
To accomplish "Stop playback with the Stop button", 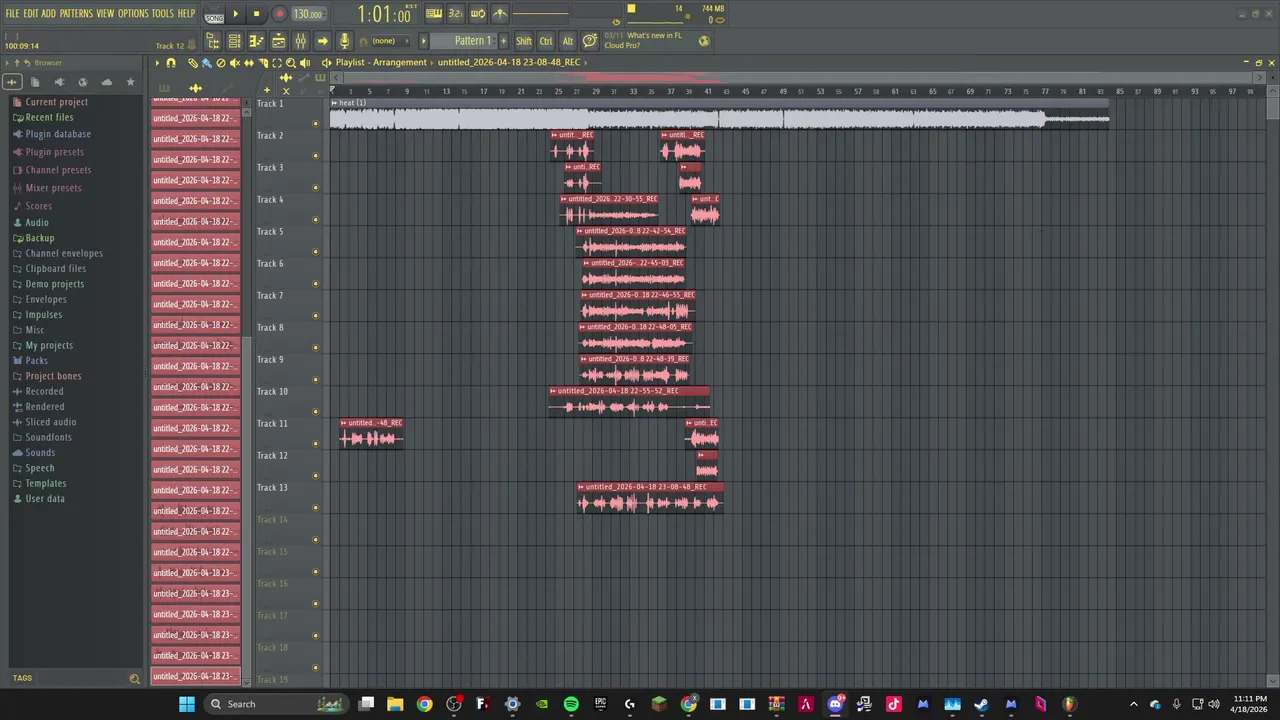I will tap(256, 14).
